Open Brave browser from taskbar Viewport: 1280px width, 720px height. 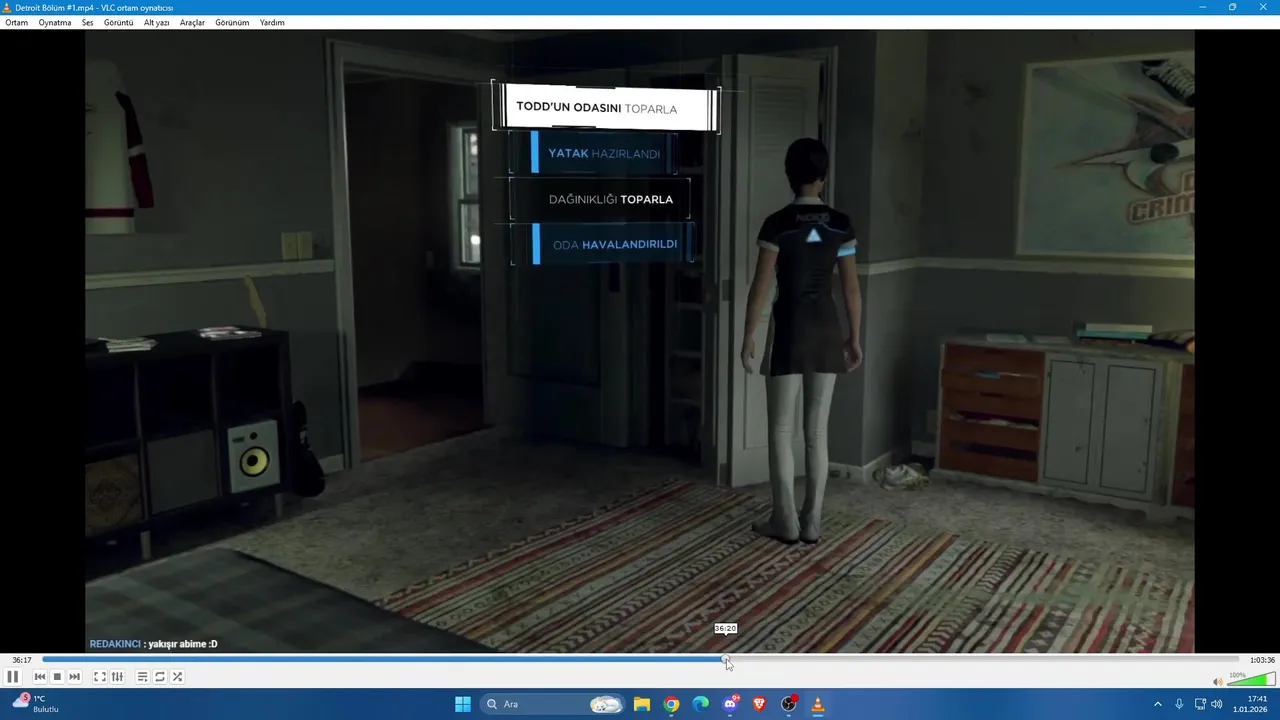759,704
